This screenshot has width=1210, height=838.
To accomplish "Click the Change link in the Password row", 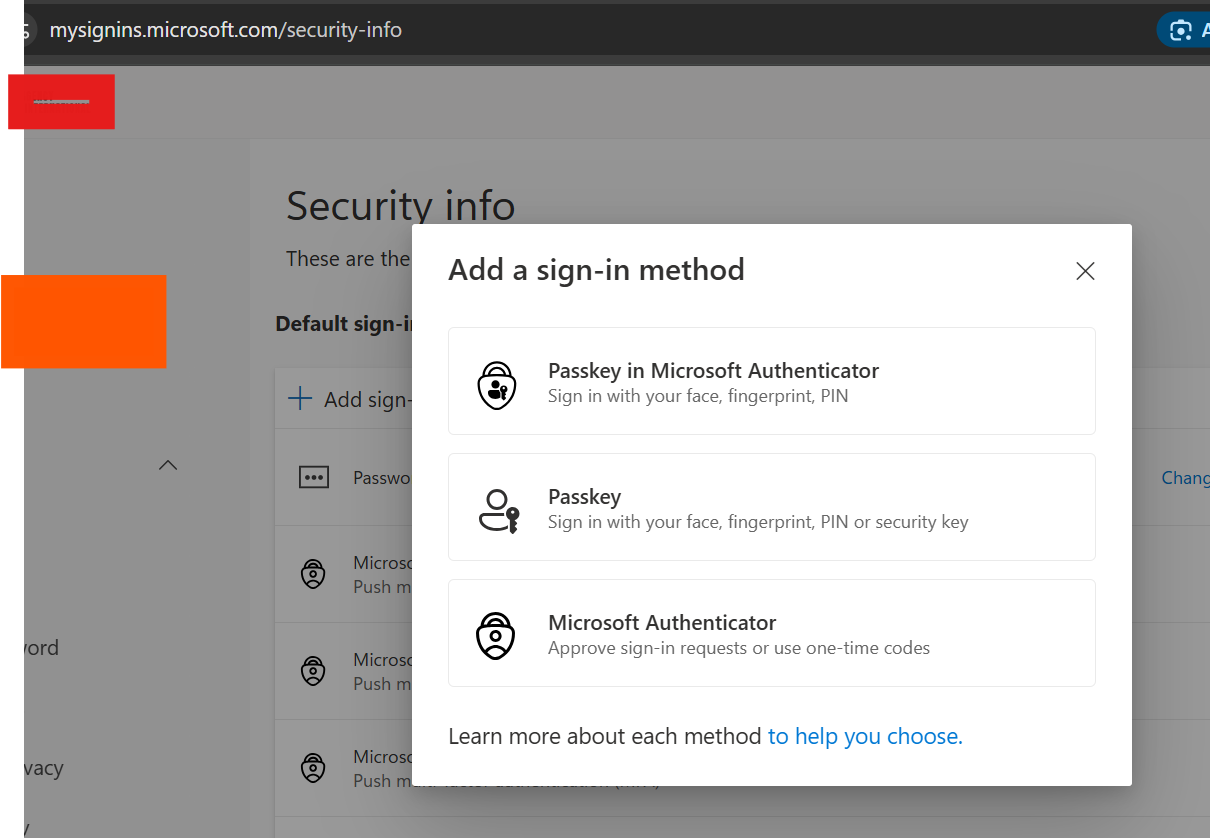I will click(1185, 478).
